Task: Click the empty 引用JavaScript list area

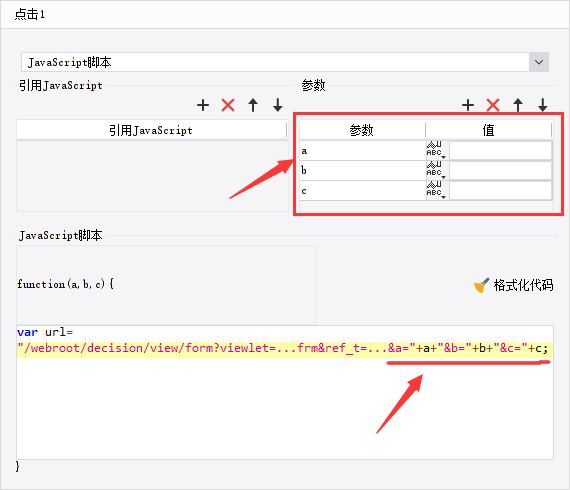Action: [152, 176]
